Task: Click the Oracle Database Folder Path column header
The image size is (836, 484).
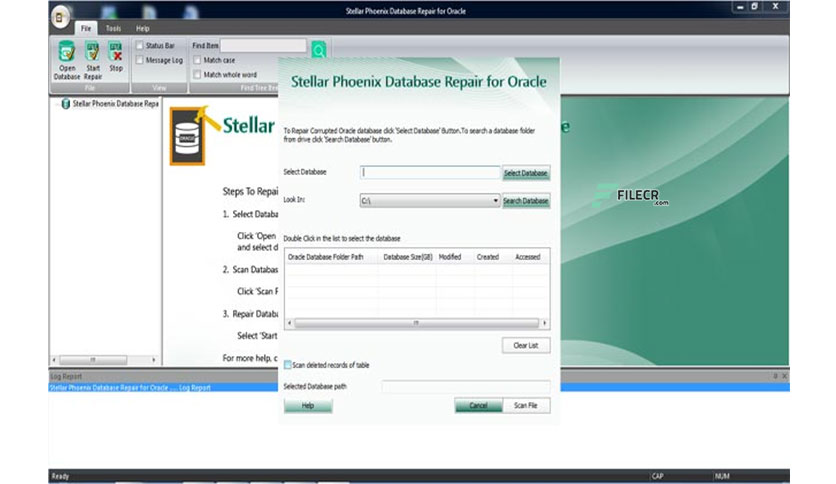Action: (331, 257)
